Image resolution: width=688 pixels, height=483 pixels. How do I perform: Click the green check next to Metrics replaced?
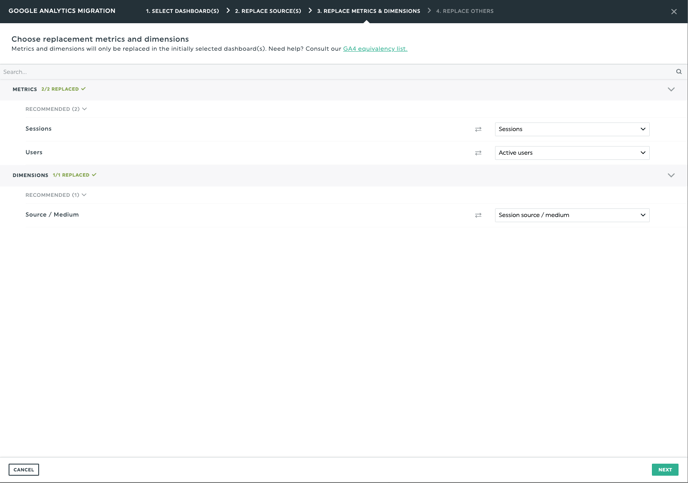pos(83,89)
